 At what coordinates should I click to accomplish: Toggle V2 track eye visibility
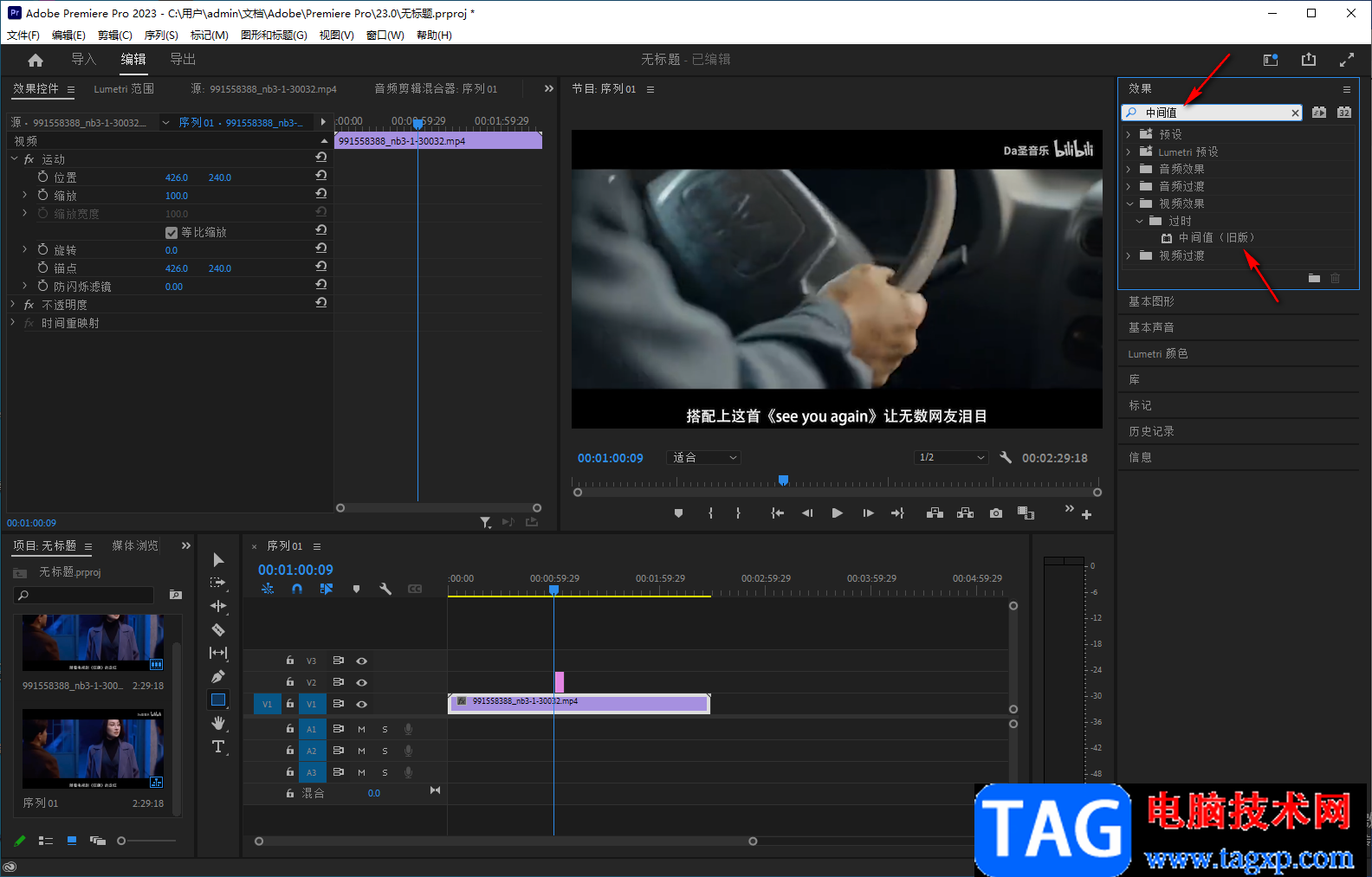click(362, 682)
